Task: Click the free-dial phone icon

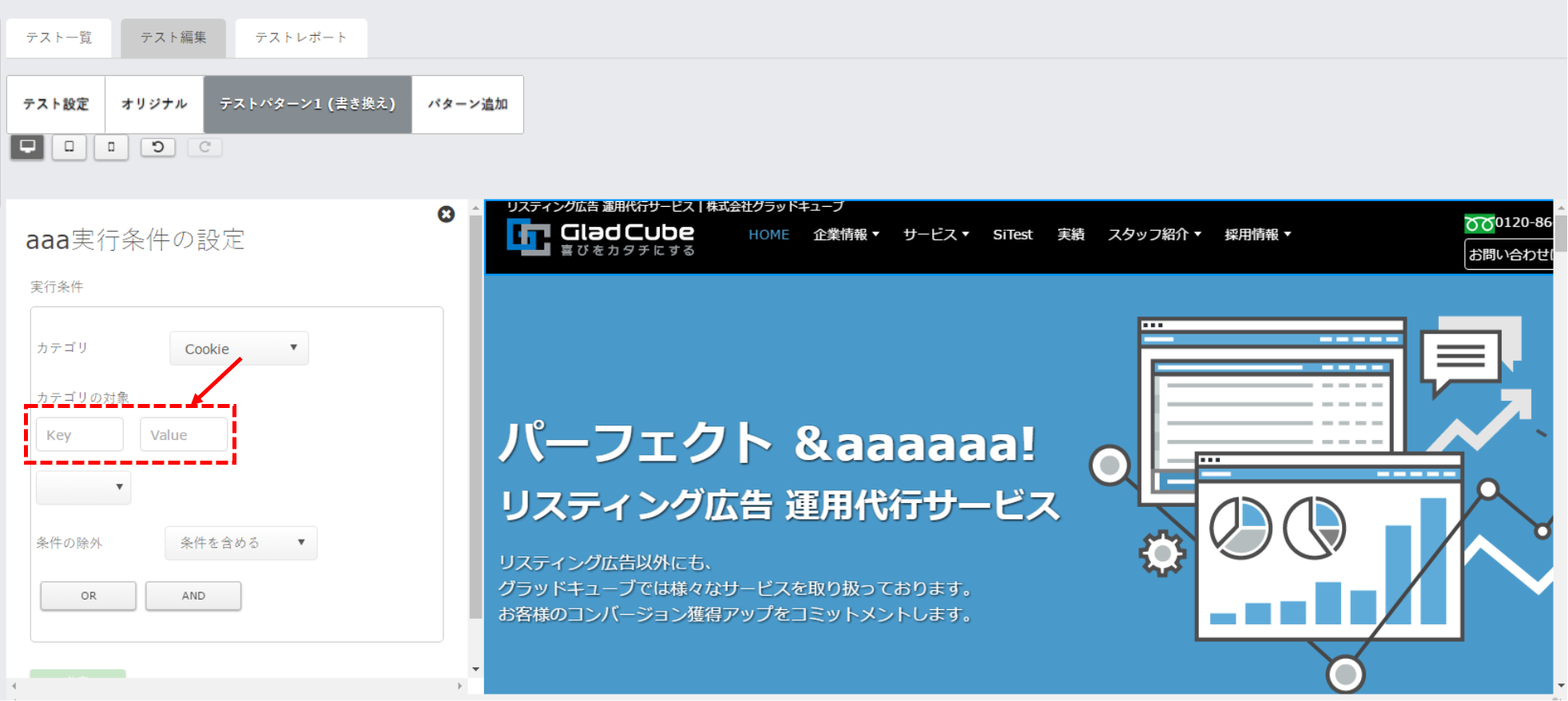Action: coord(1479,224)
